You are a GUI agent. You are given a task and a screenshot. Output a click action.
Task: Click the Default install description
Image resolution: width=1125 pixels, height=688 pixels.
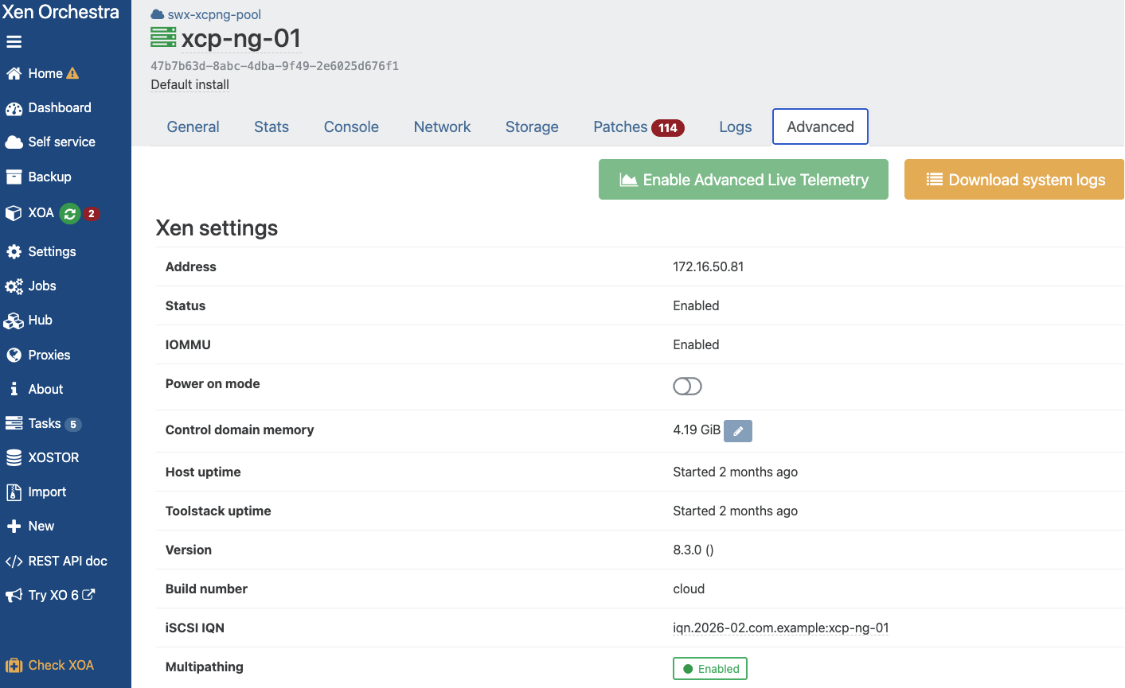click(x=190, y=85)
